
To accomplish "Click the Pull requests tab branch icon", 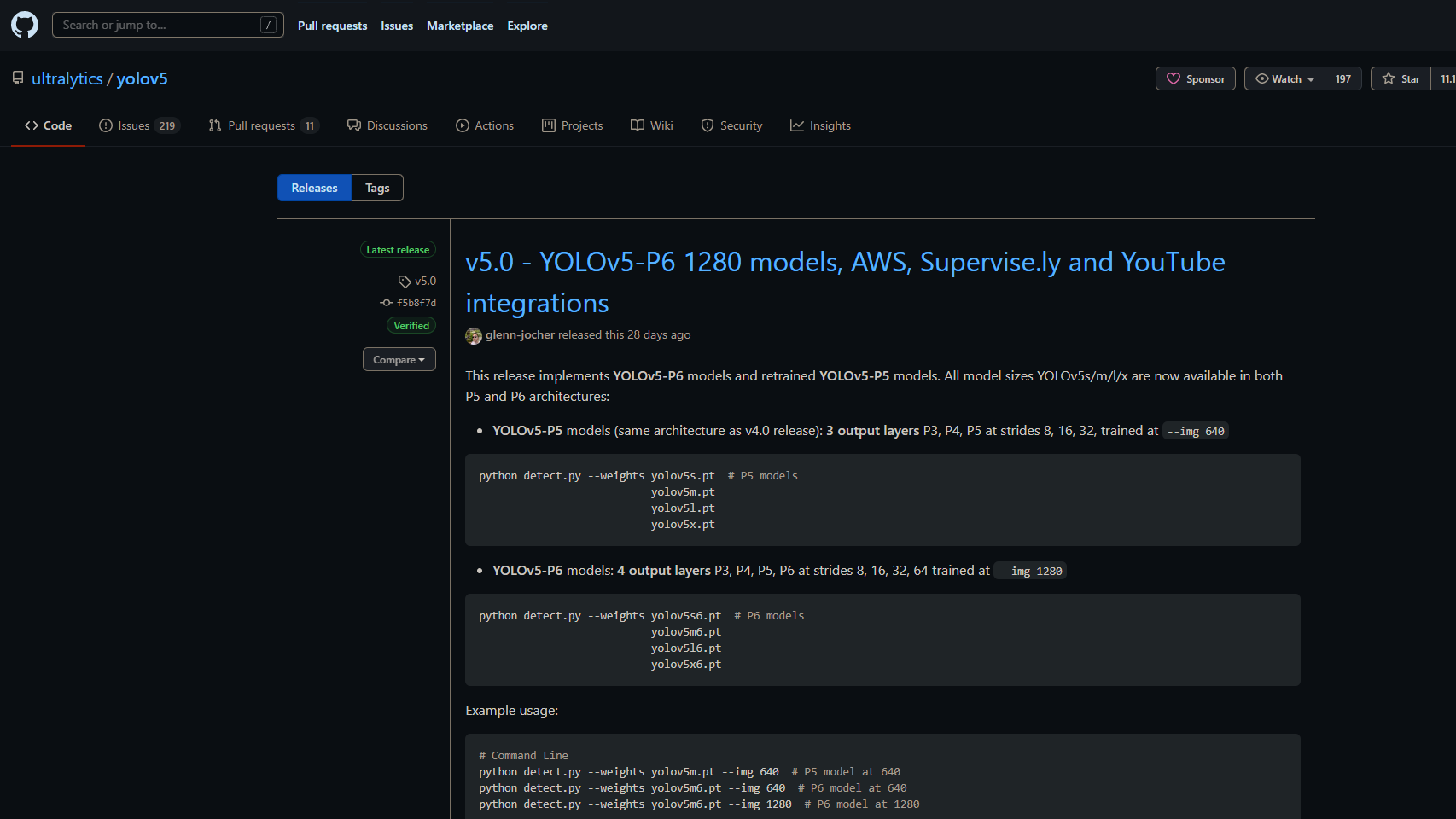I will pos(215,125).
